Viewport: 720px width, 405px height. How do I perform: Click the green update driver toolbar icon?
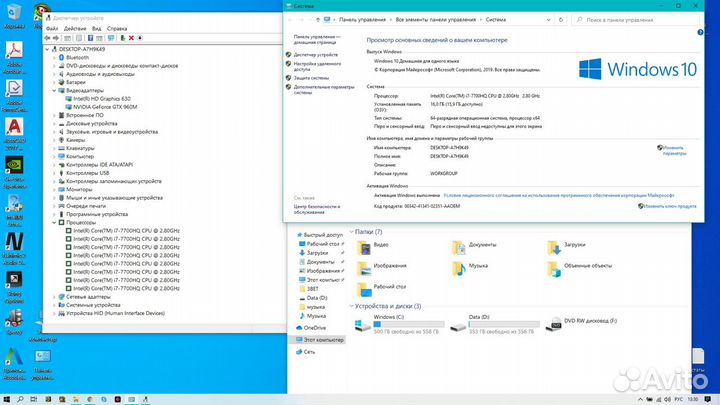123,38
